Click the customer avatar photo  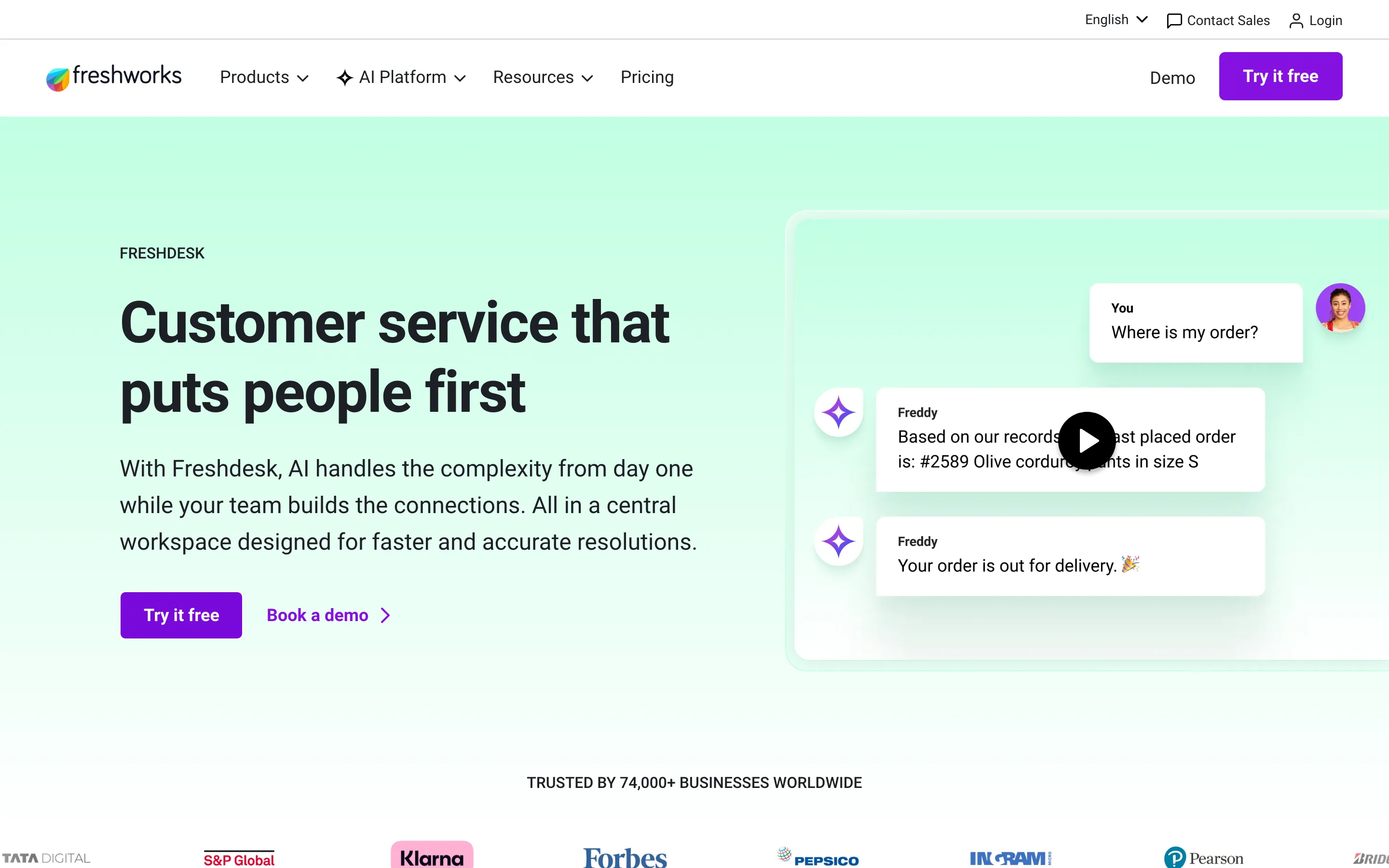(1340, 308)
